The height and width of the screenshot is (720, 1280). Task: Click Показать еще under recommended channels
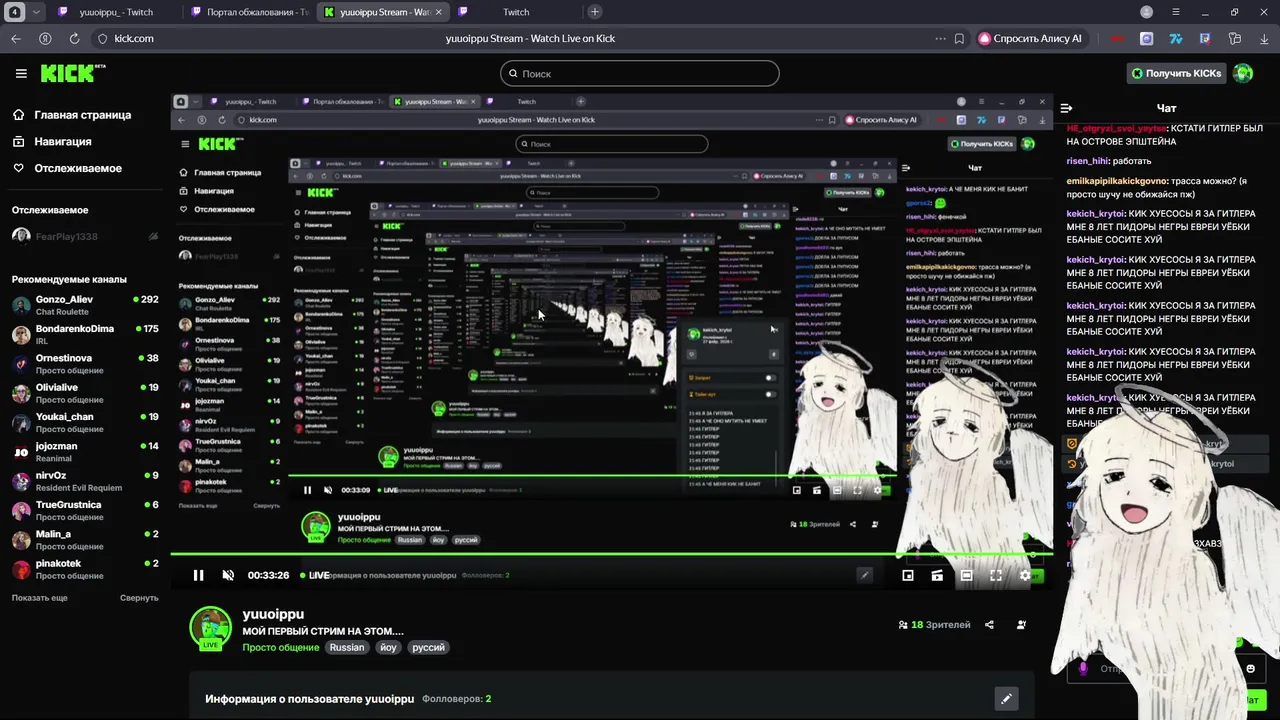pos(40,598)
